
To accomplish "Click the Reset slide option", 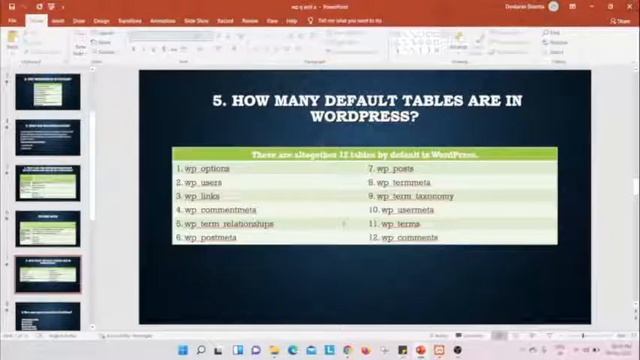I will coord(102,42).
